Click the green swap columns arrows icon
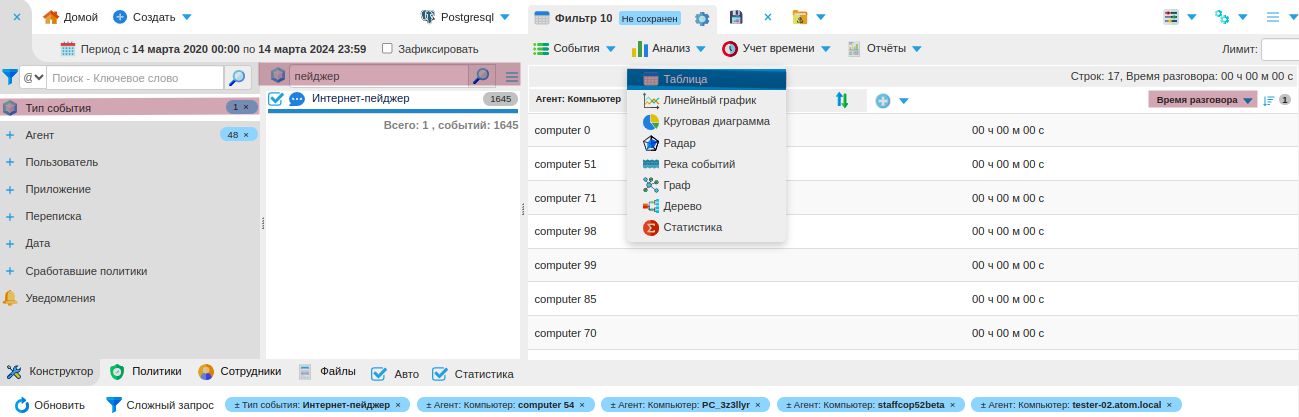The image size is (1299, 417). click(x=842, y=100)
